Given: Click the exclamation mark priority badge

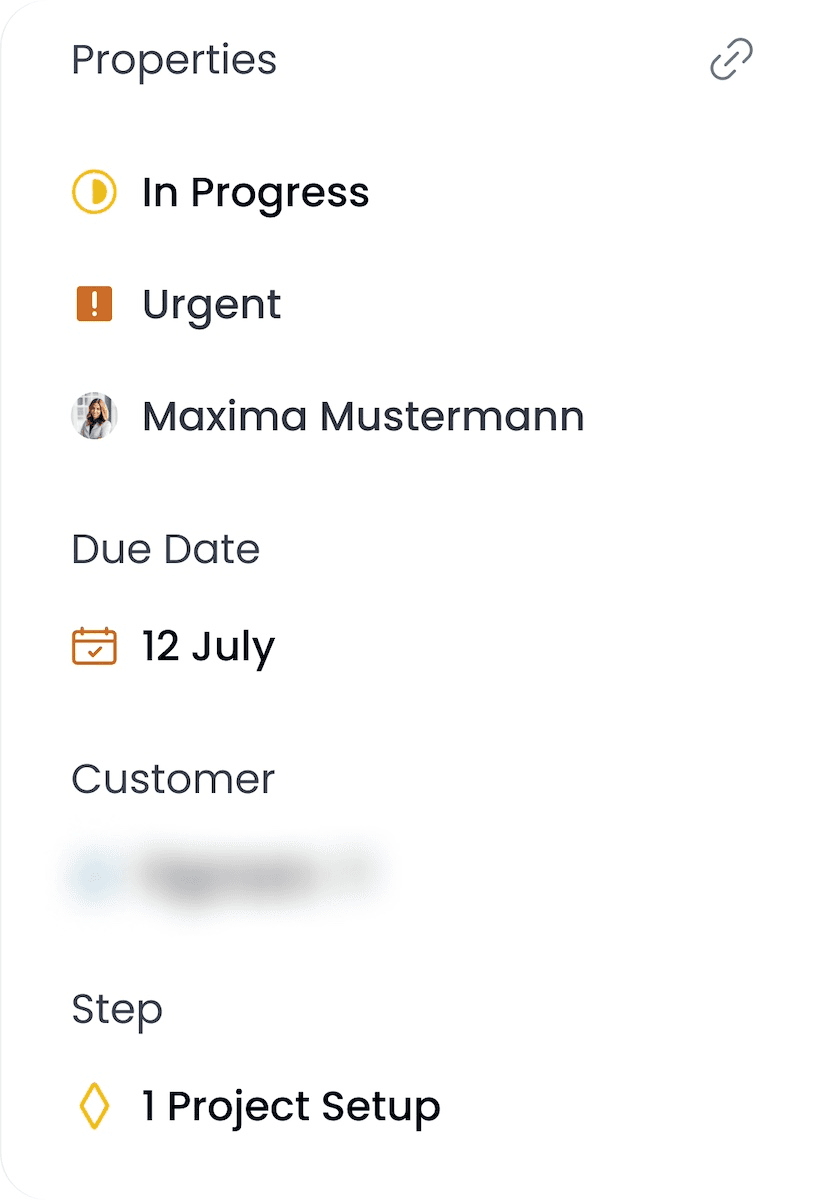Looking at the screenshot, I should pyautogui.click(x=95, y=304).
